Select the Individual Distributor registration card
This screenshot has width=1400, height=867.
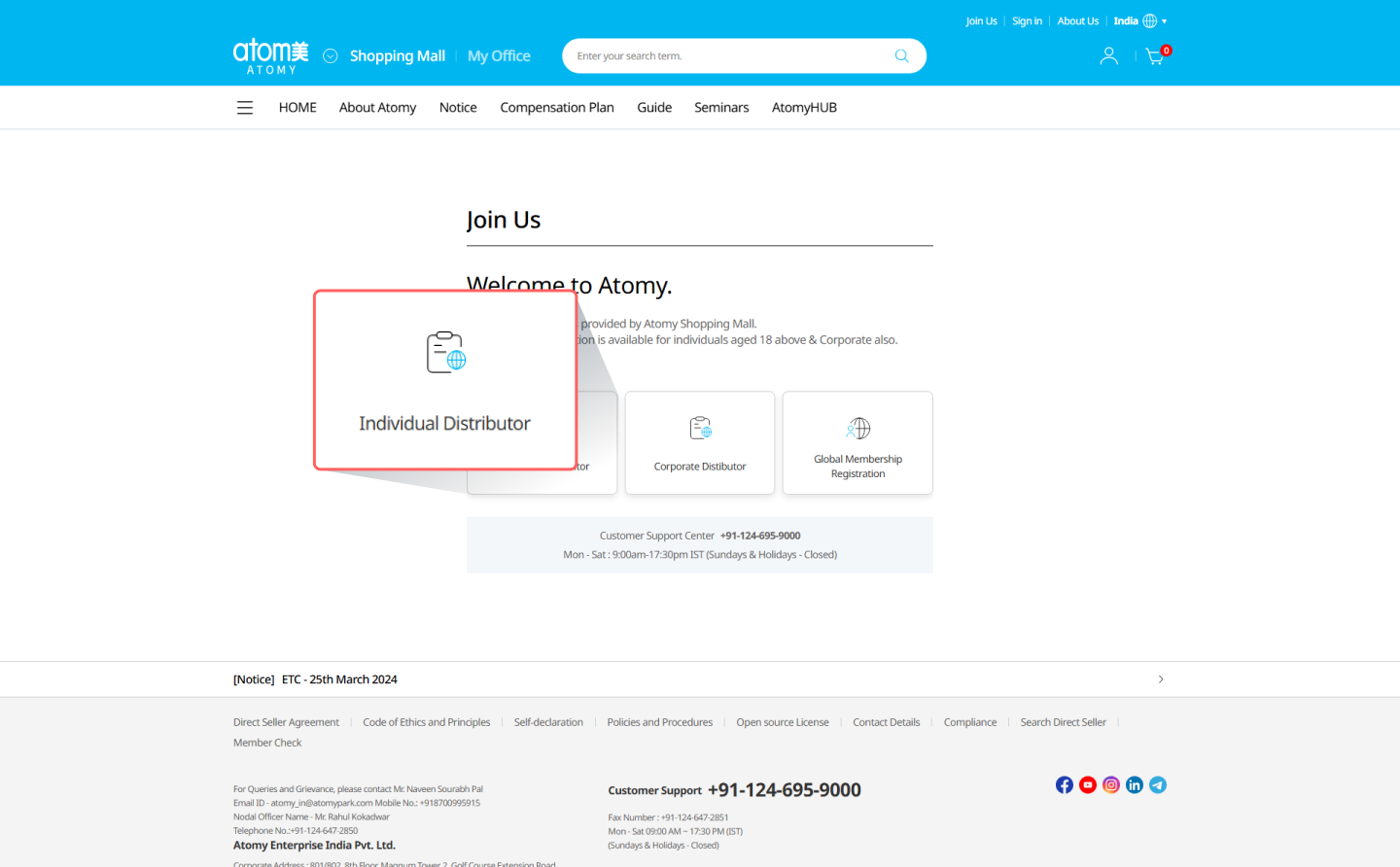tap(444, 380)
